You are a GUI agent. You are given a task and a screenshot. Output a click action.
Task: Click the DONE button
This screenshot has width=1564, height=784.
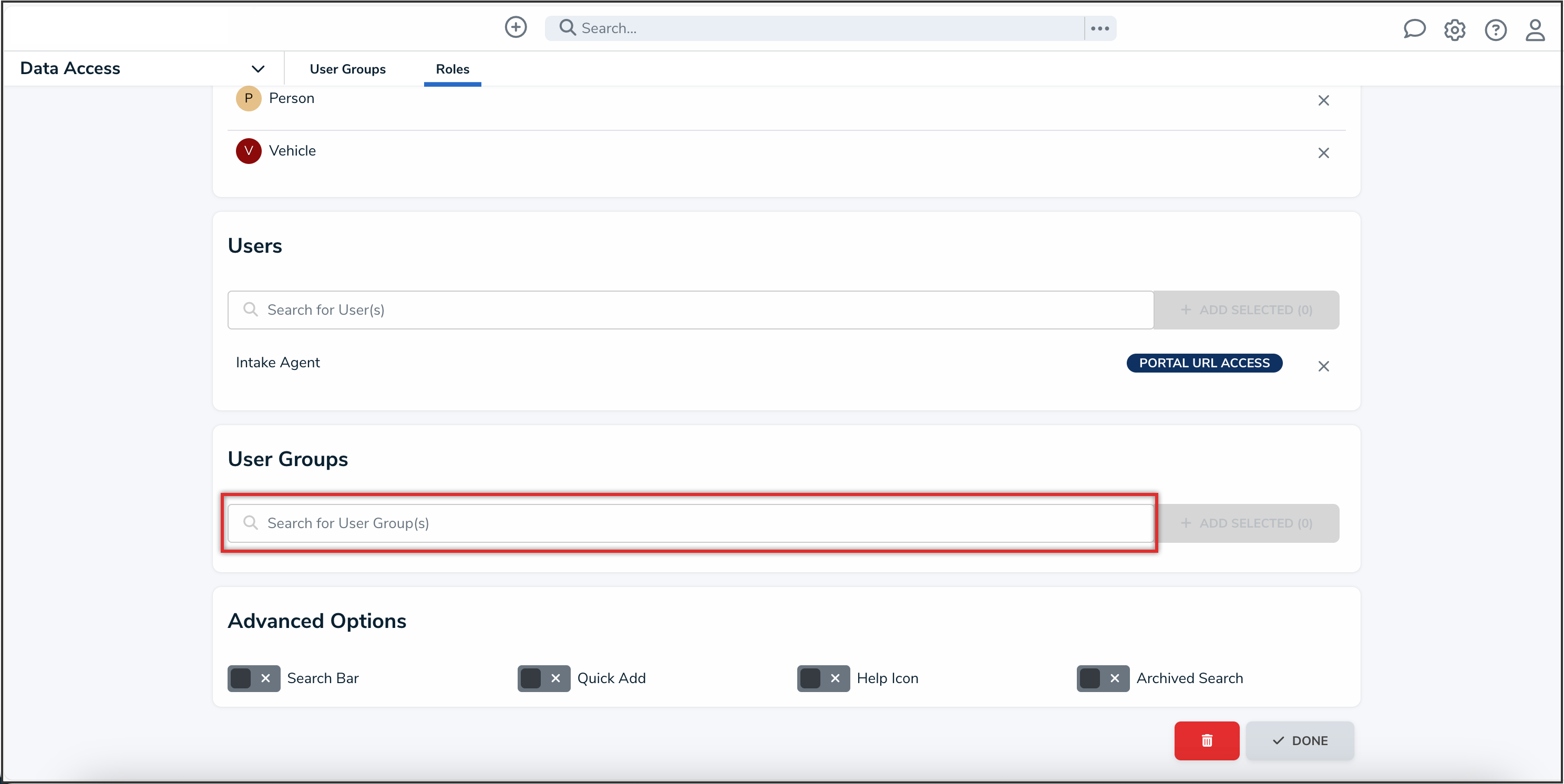[x=1300, y=740]
